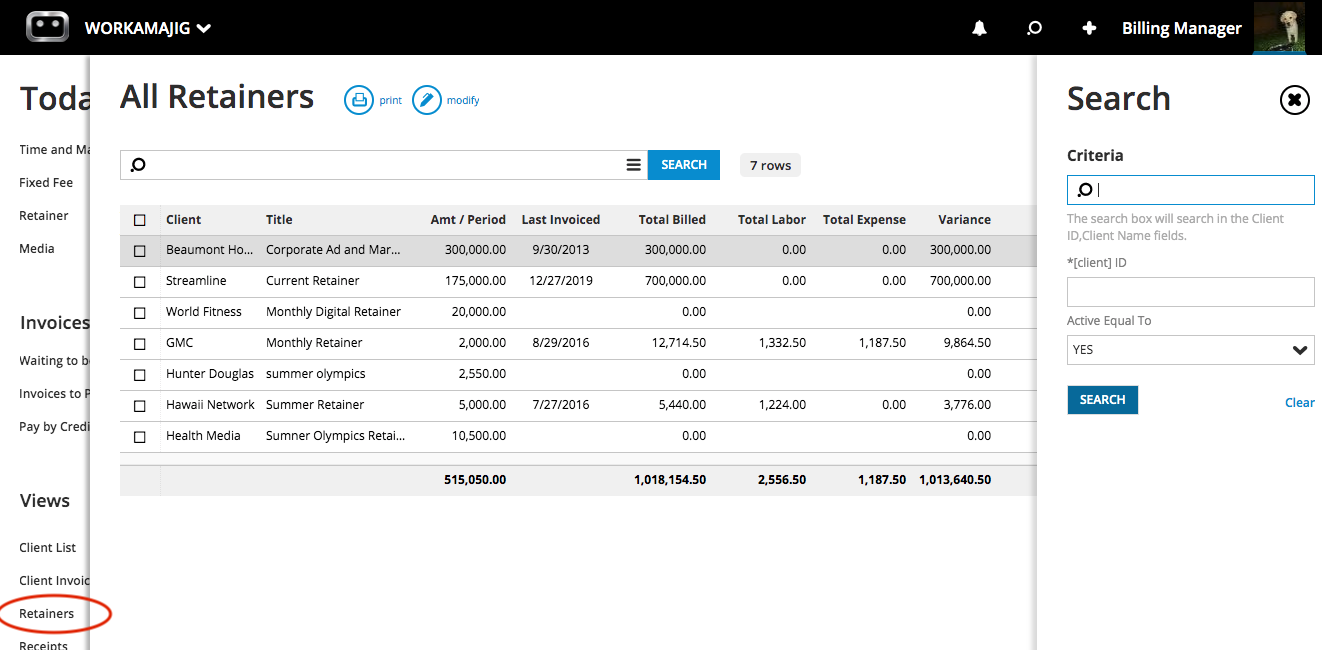Open Client List in Views sidebar

(x=48, y=548)
